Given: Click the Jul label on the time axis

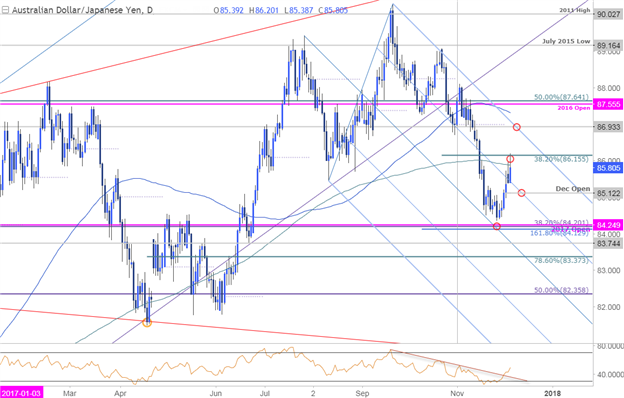Looking at the screenshot, I should (265, 393).
